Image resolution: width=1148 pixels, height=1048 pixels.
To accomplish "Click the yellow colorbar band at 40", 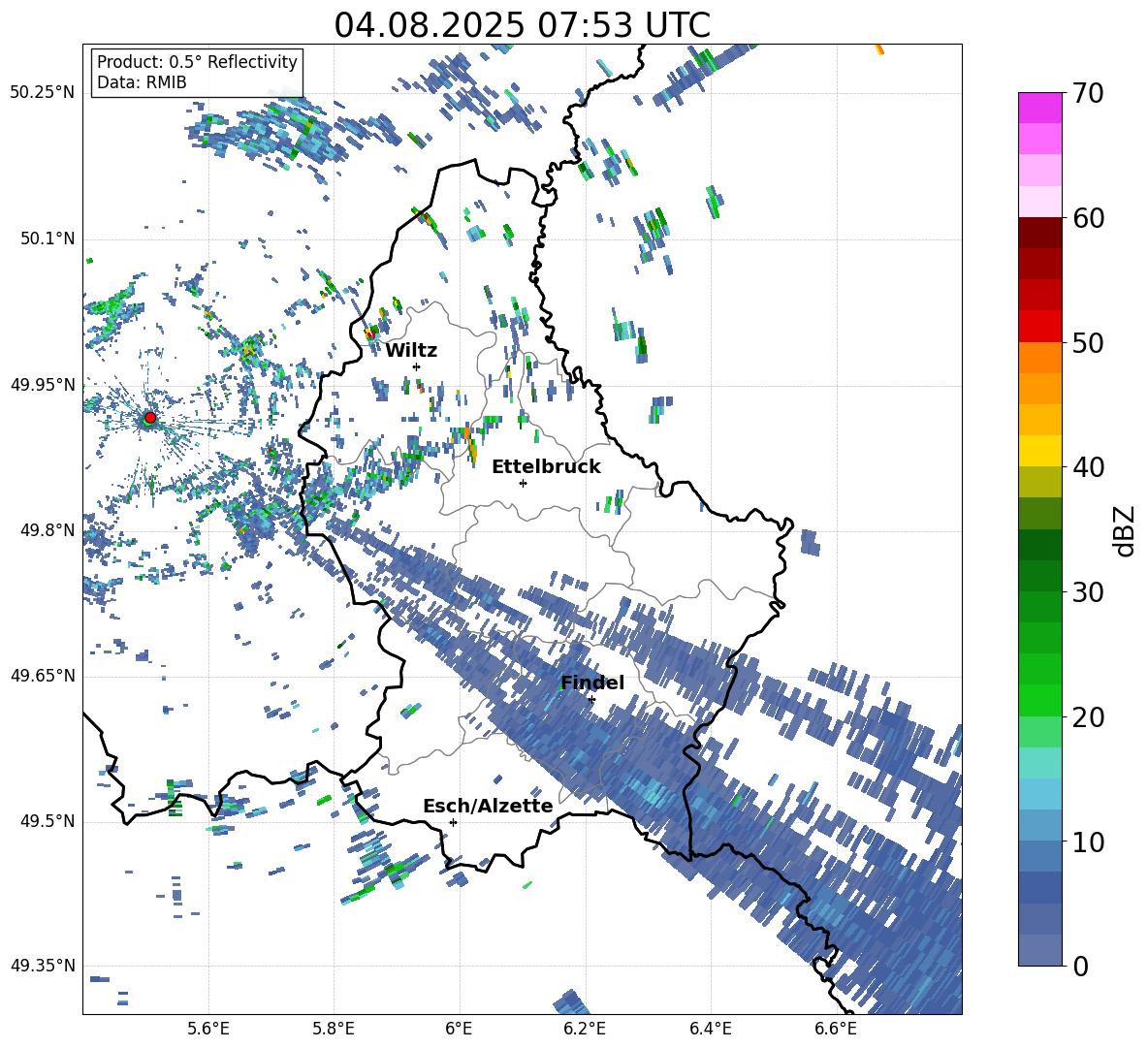I will (1039, 451).
